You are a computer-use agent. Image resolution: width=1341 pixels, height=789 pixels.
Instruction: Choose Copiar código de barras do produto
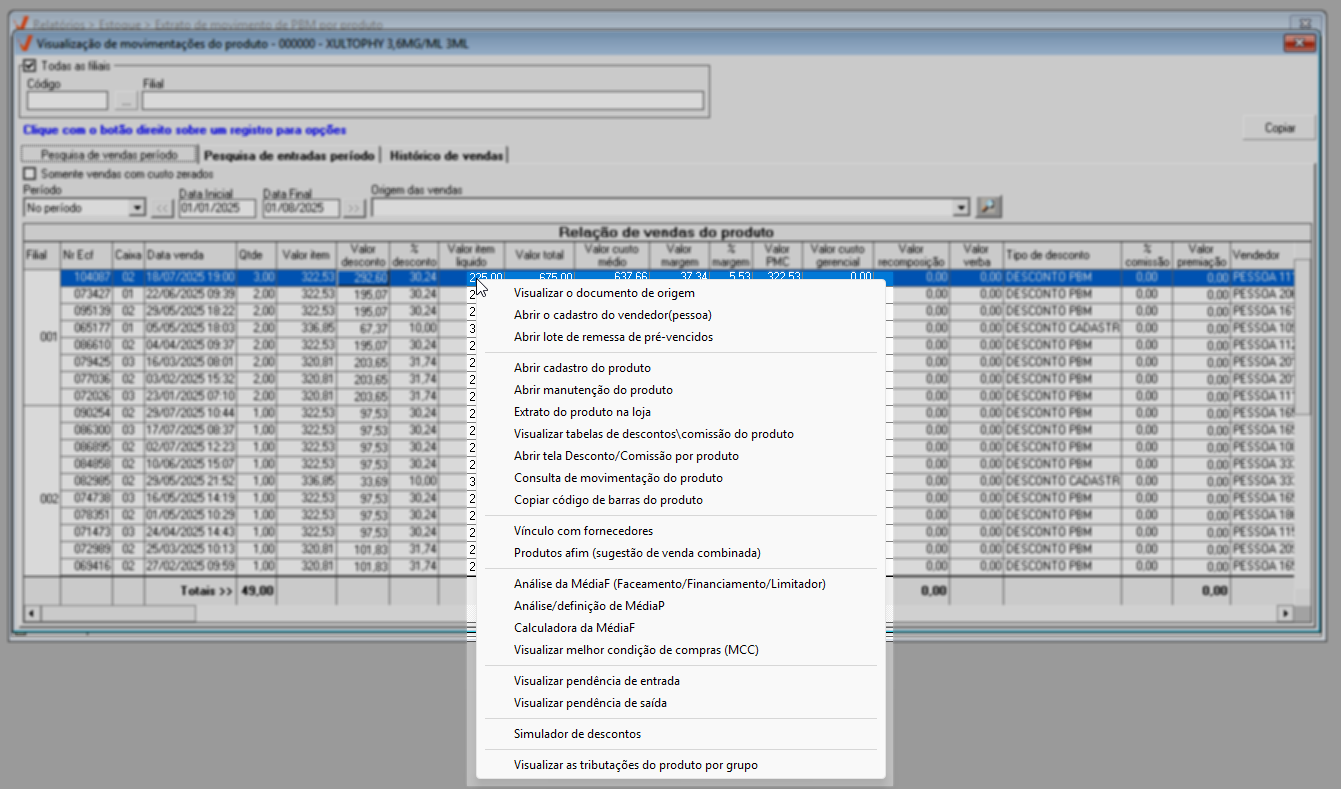[x=607, y=500]
